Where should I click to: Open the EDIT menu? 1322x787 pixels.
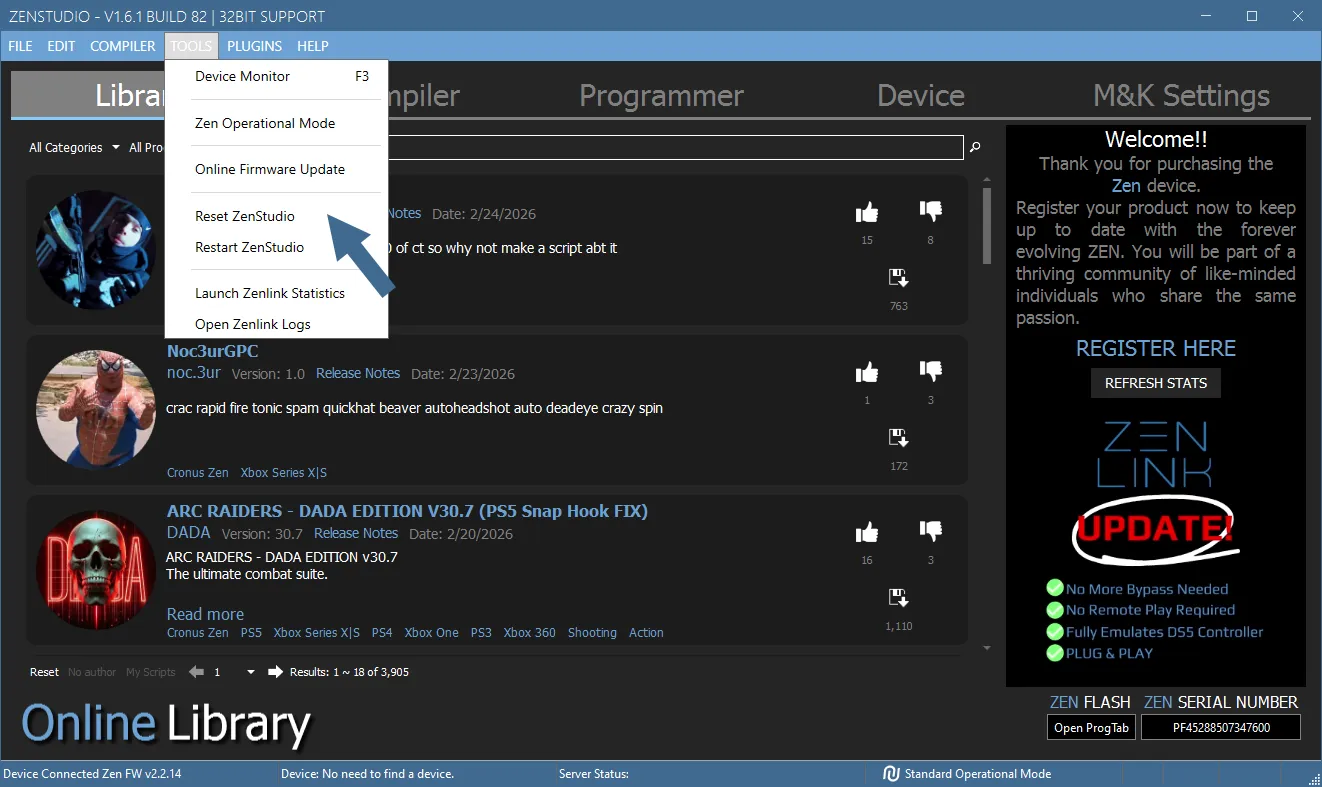pos(61,46)
